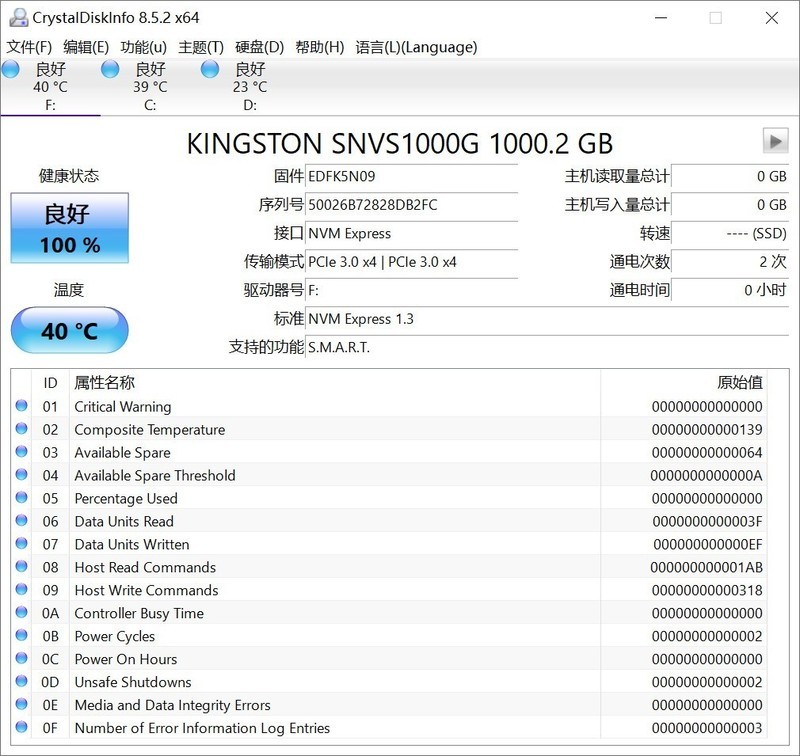
Task: Click the F: drive health status icon
Action: pyautogui.click(x=12, y=69)
